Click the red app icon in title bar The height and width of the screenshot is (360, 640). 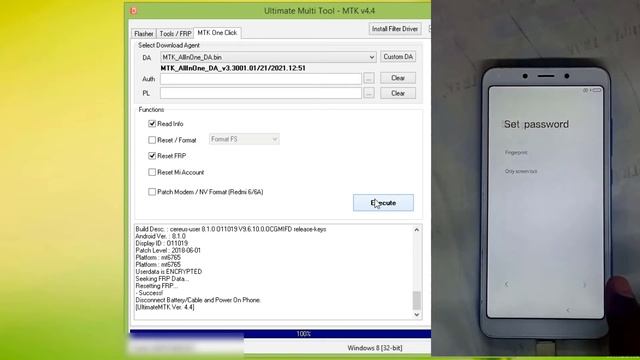pyautogui.click(x=133, y=11)
